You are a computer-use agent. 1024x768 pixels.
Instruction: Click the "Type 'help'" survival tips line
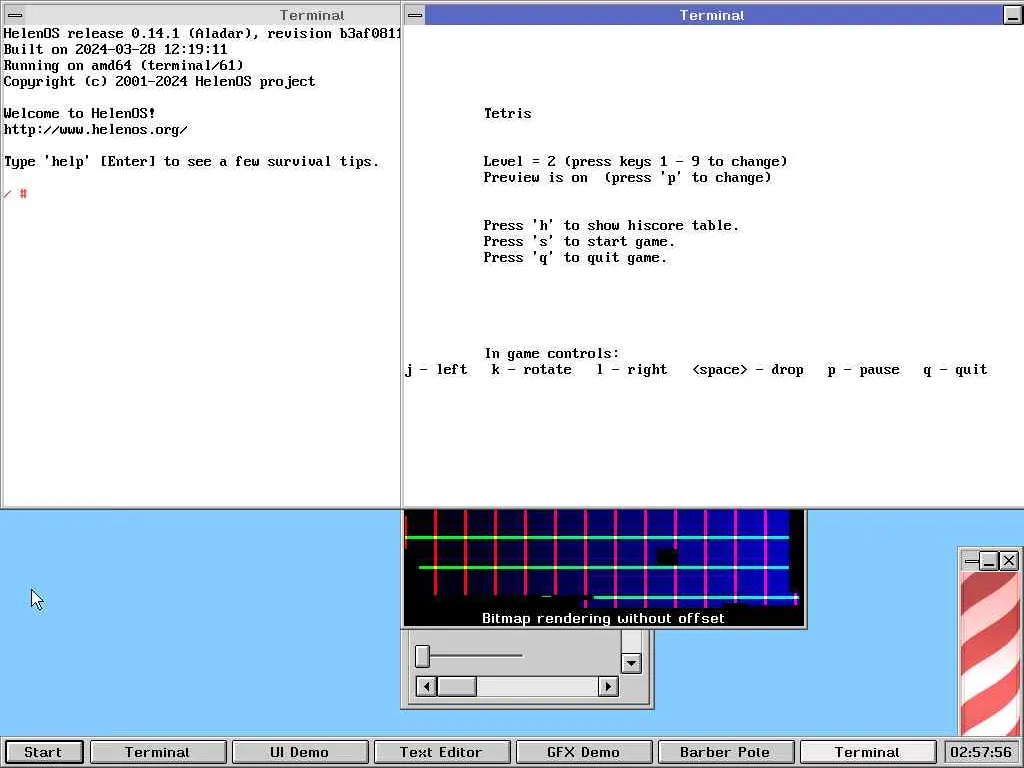(x=191, y=161)
